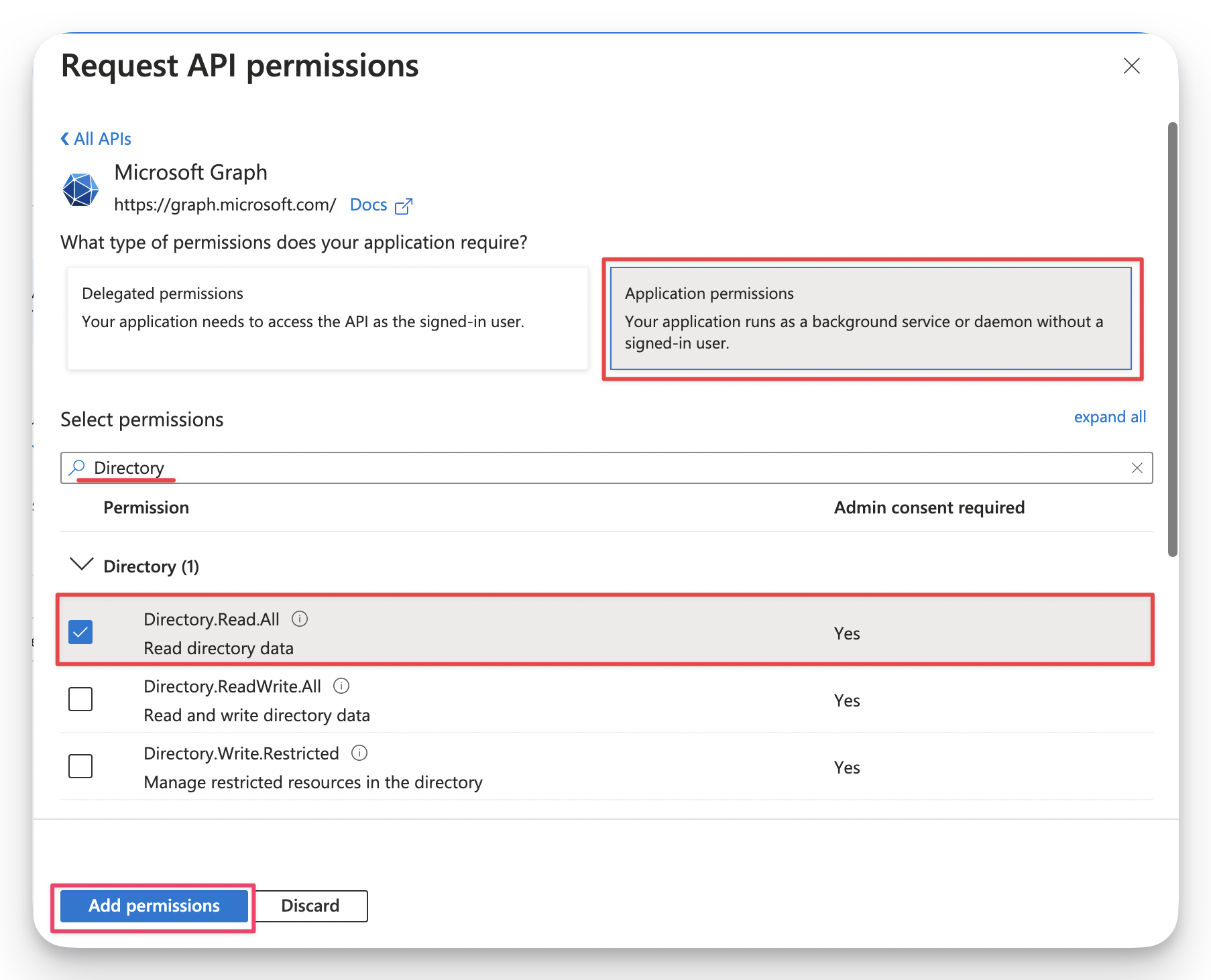The height and width of the screenshot is (980, 1211).
Task: Click the Microsoft Graph logo icon
Action: click(80, 190)
